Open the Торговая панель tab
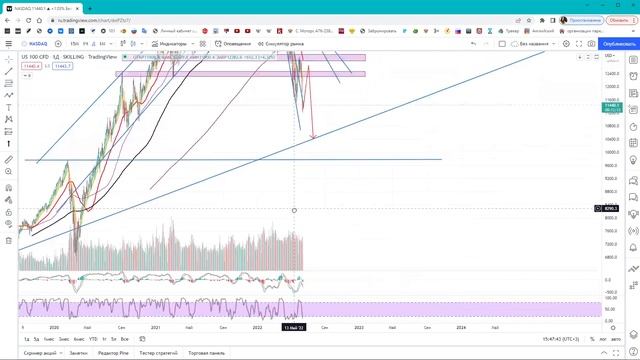 pyautogui.click(x=207, y=353)
